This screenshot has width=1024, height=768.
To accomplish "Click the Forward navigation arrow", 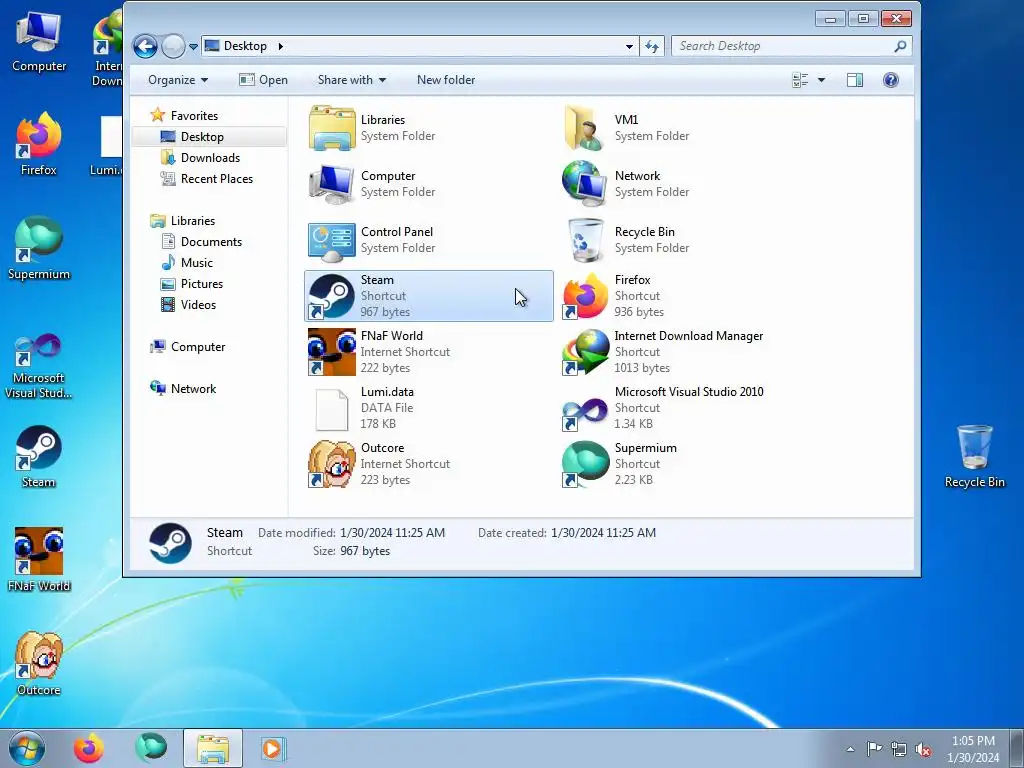I will (173, 46).
